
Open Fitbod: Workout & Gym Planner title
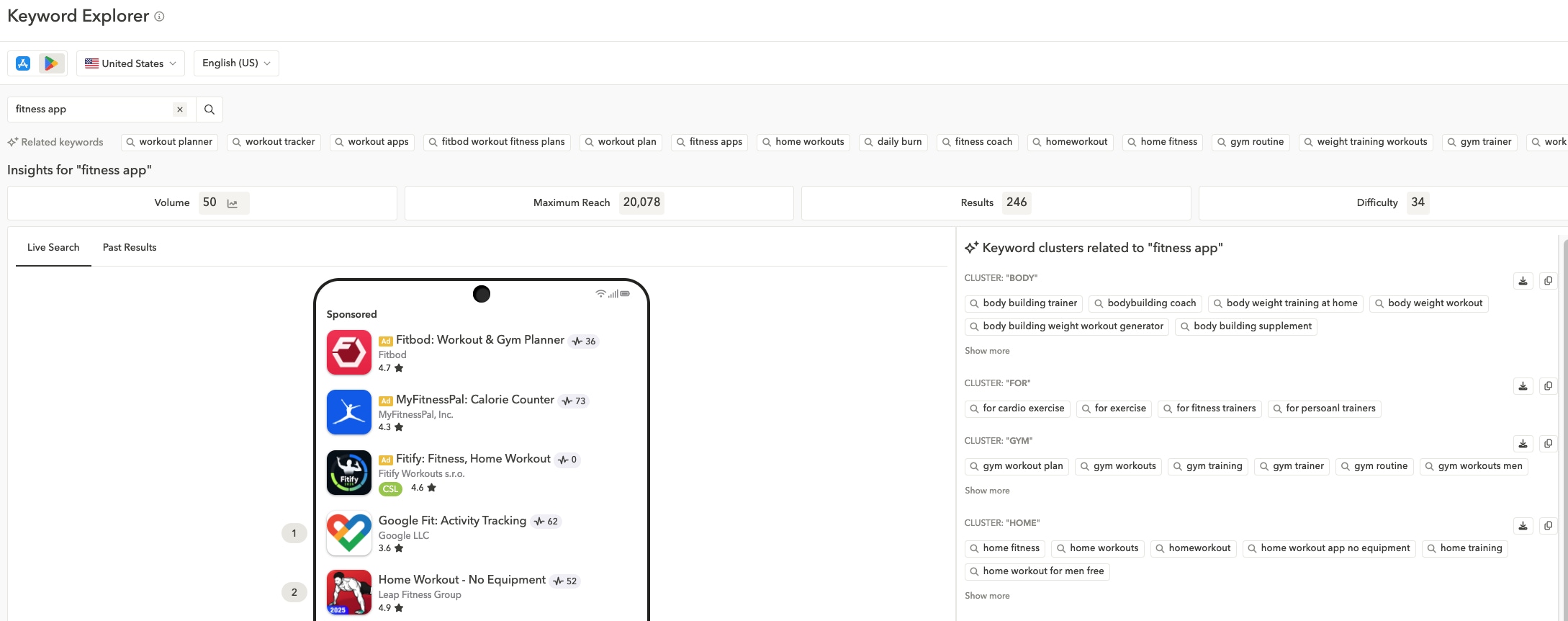[x=480, y=340]
